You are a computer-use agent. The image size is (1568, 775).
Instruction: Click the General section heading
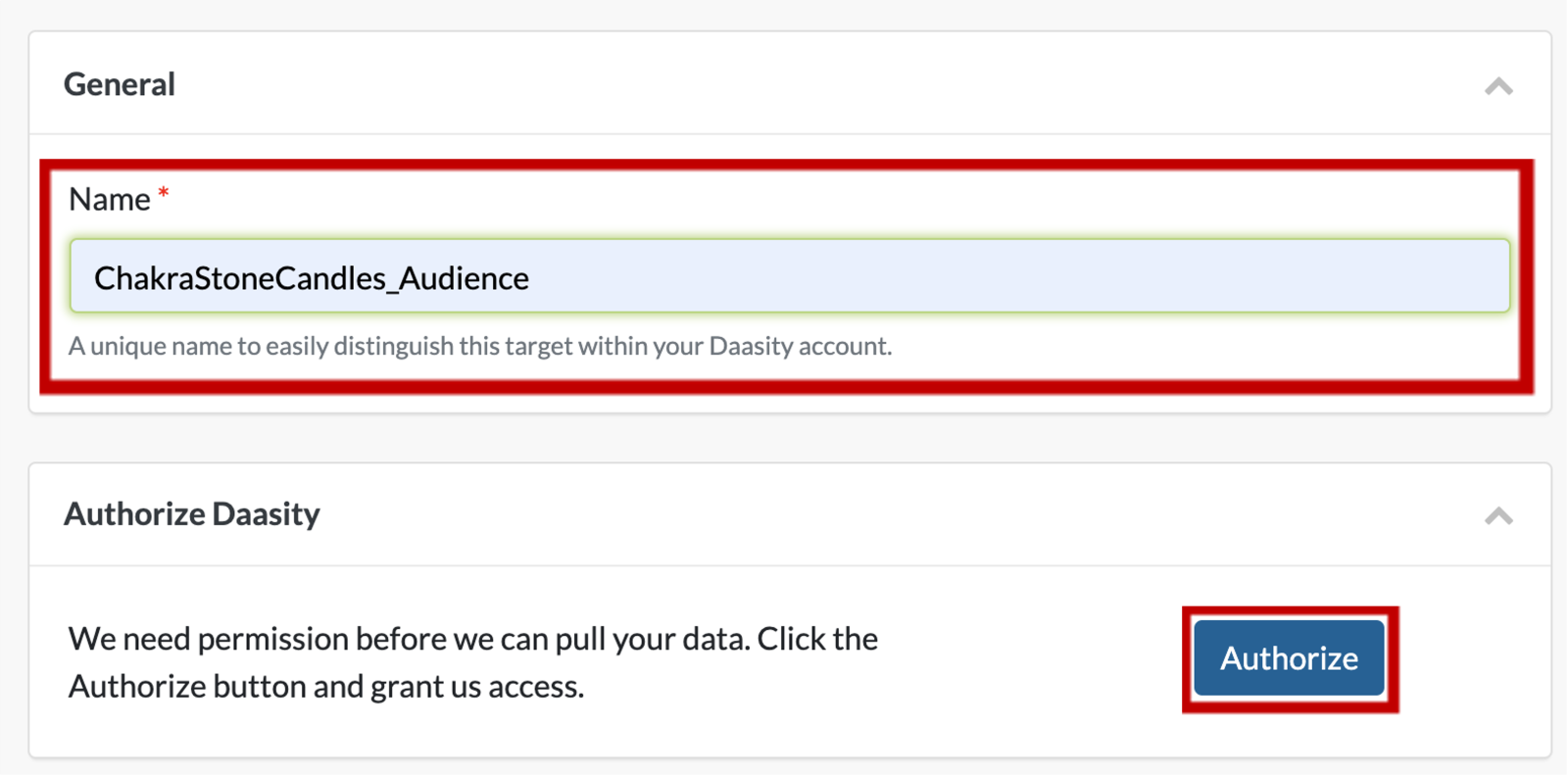(120, 84)
